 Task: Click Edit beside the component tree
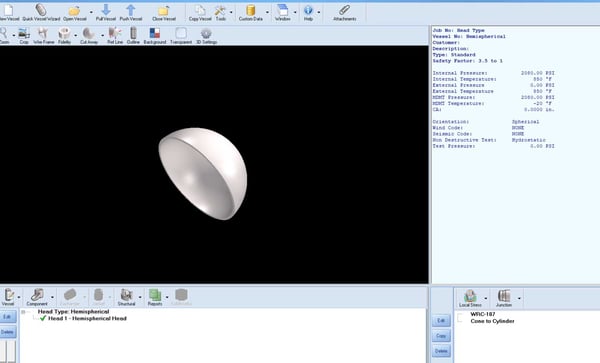7,317
